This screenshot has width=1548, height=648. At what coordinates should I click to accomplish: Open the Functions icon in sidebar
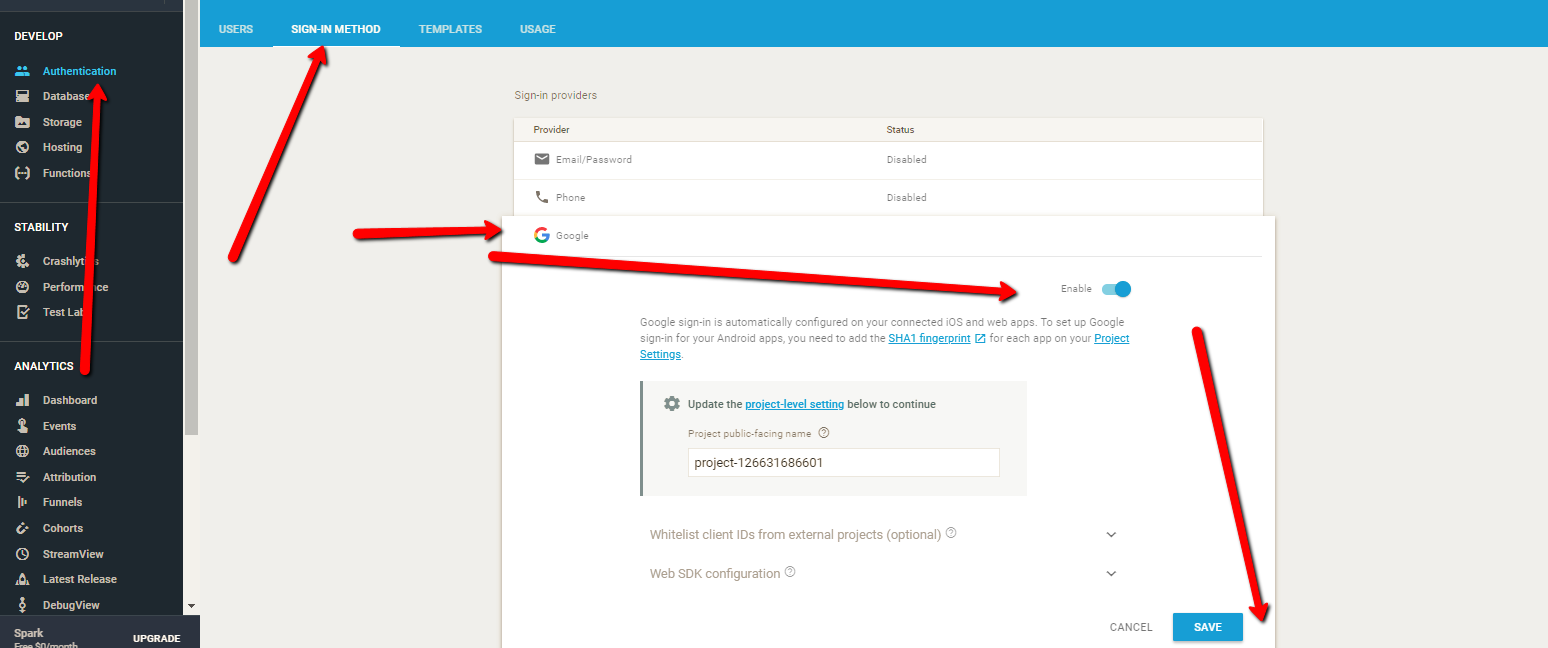[x=22, y=173]
